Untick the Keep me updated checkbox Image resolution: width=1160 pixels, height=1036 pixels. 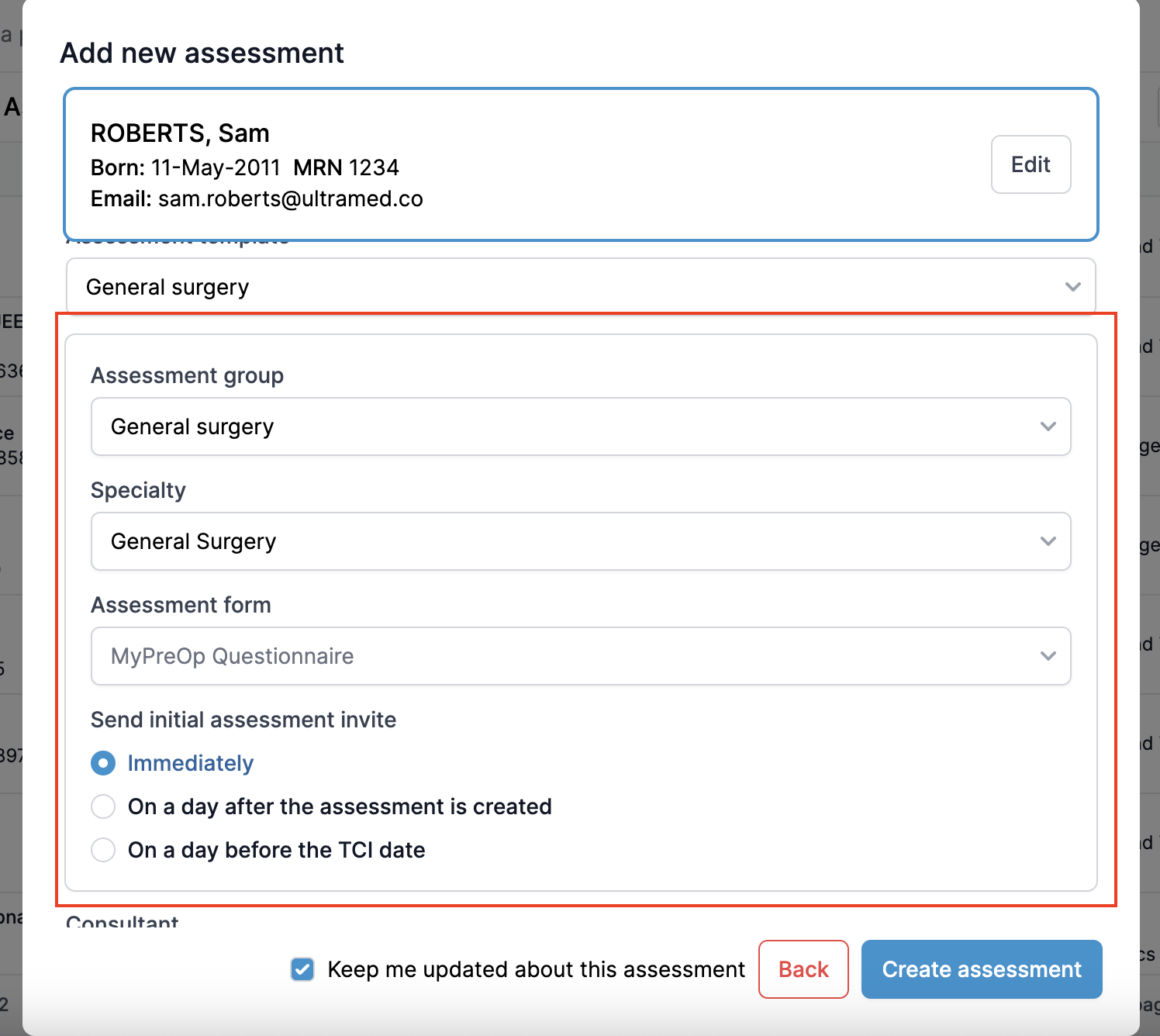click(302, 969)
